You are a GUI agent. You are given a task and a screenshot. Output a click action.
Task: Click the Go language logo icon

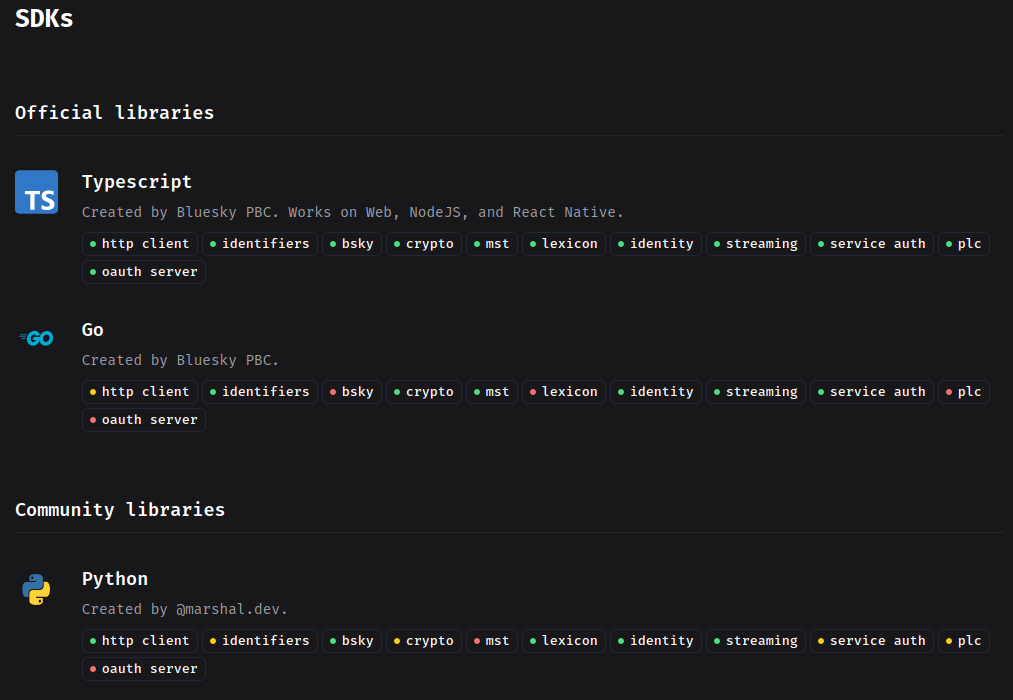click(x=36, y=338)
